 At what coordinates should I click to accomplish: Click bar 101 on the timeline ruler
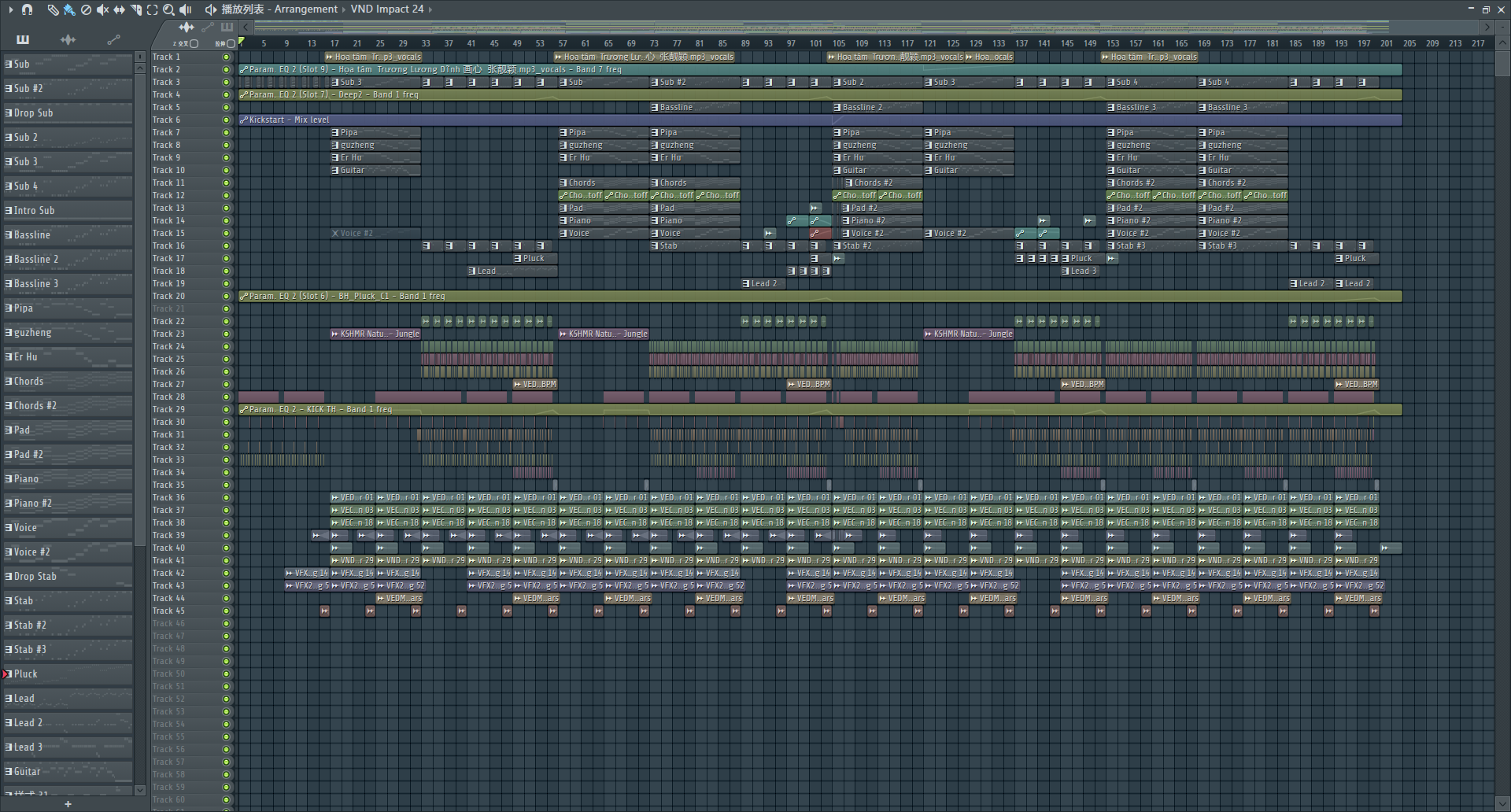coord(815,43)
